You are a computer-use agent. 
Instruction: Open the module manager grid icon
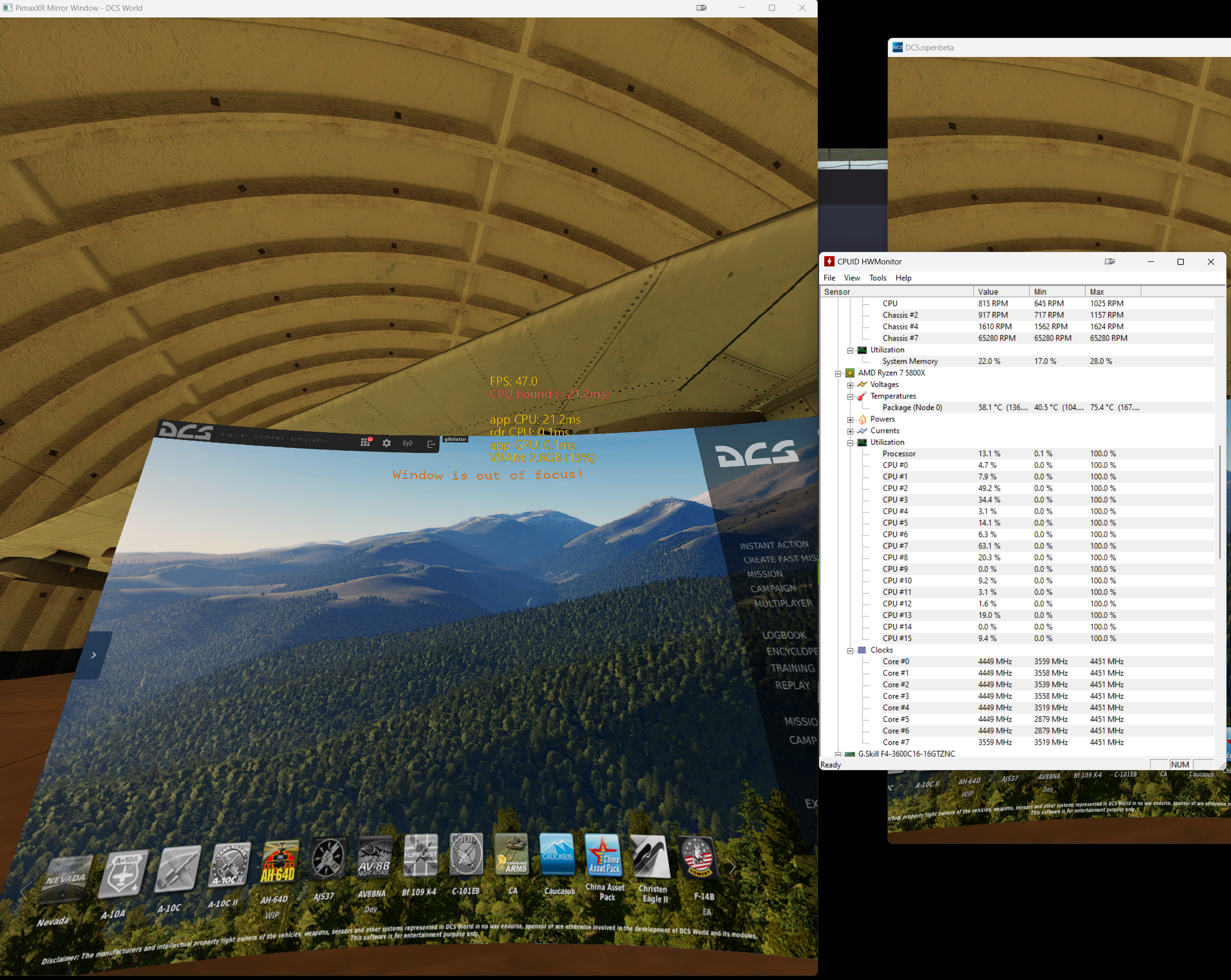pos(366,443)
